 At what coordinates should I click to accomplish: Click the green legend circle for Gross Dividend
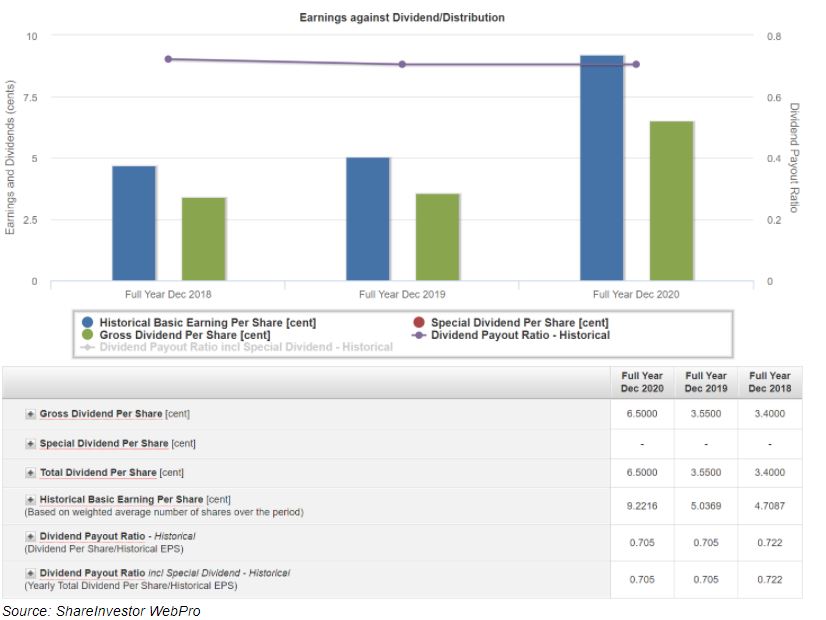[88, 335]
